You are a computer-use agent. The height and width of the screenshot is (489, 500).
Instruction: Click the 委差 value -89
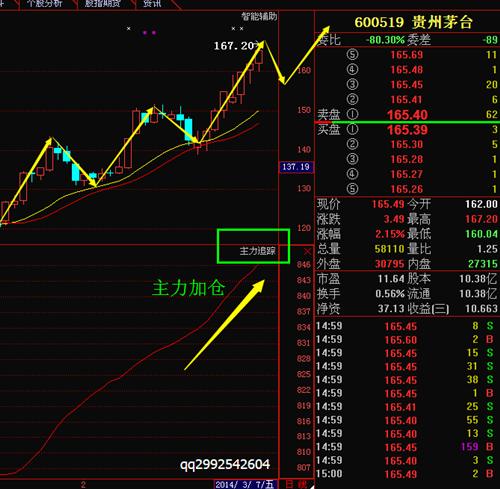click(490, 40)
